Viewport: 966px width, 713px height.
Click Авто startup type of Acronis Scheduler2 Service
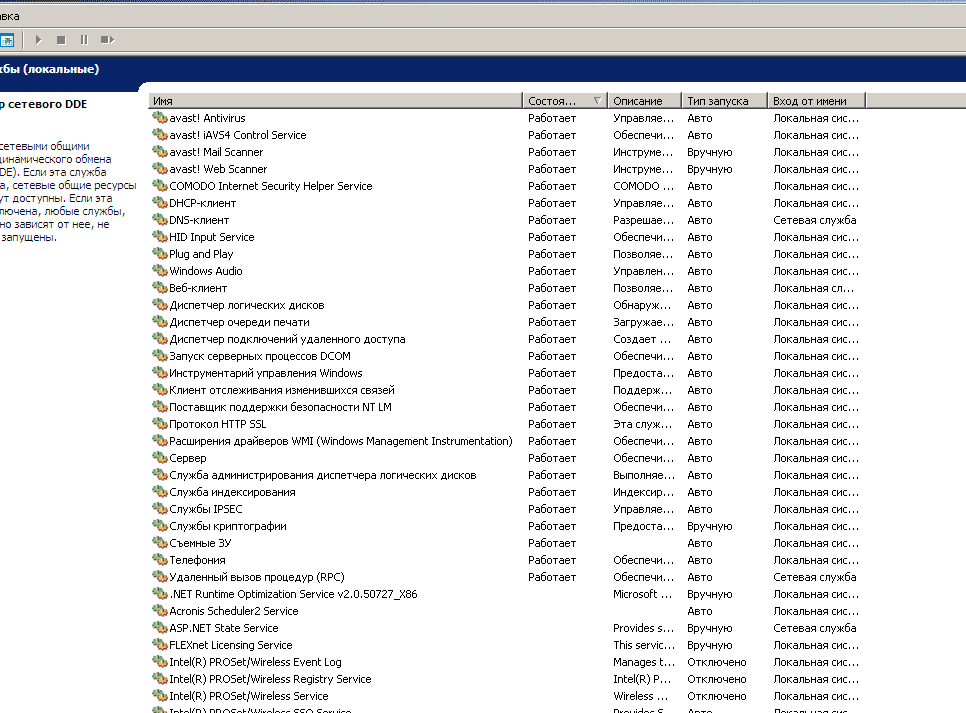pyautogui.click(x=700, y=611)
